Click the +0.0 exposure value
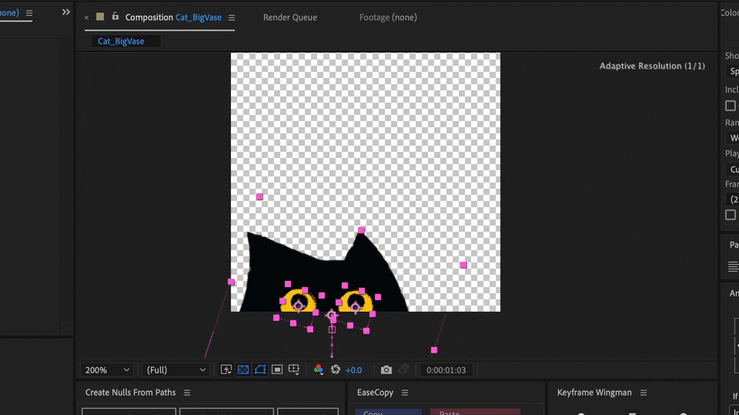Screen dimensions: 739x415 coord(353,370)
